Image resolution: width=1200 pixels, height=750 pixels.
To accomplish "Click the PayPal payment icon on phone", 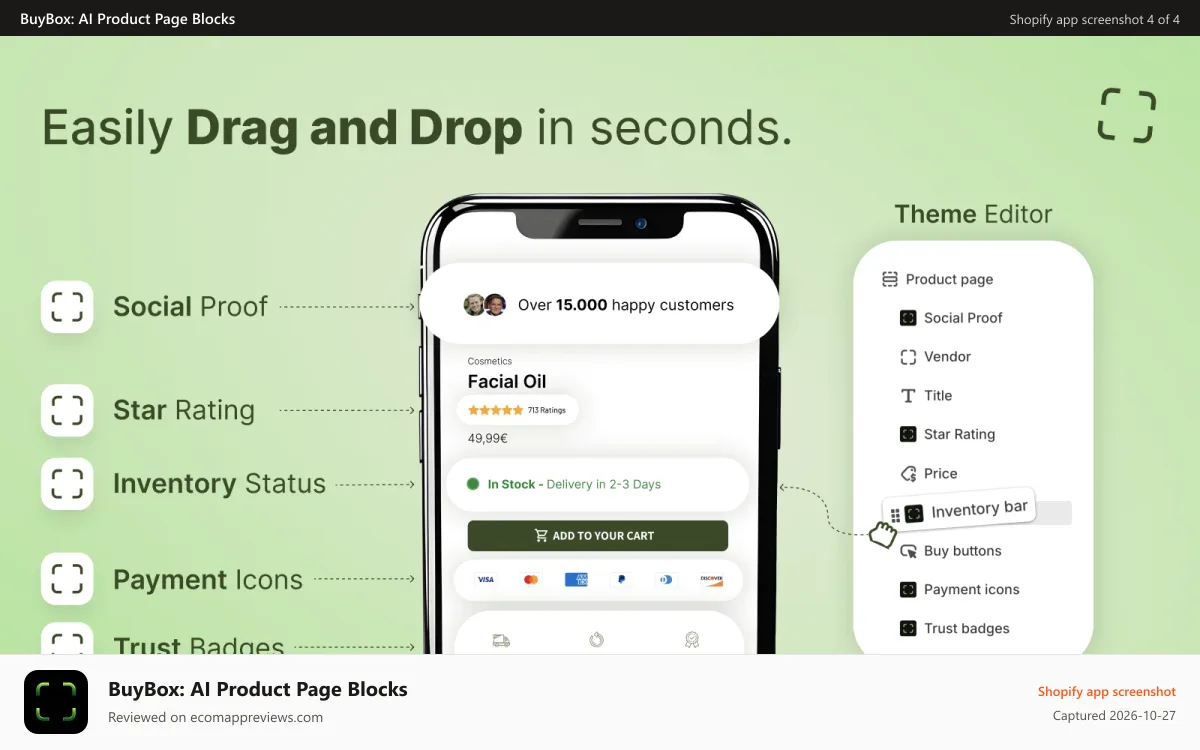I will 621,579.
